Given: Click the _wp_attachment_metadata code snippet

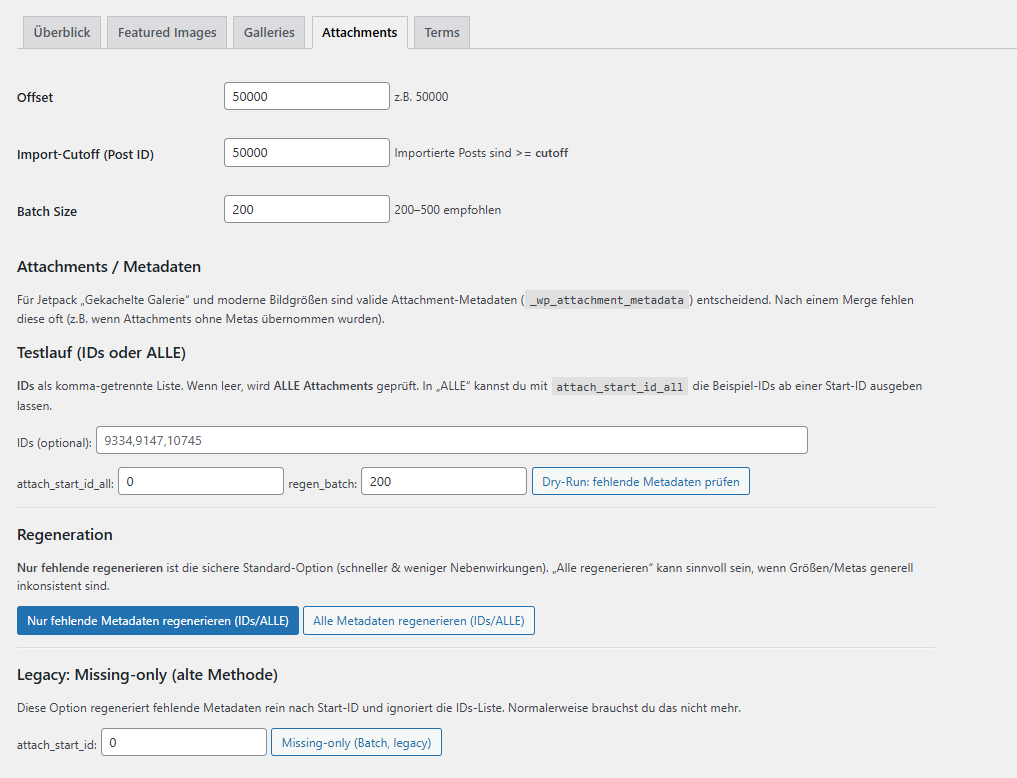Looking at the screenshot, I should pyautogui.click(x=607, y=300).
